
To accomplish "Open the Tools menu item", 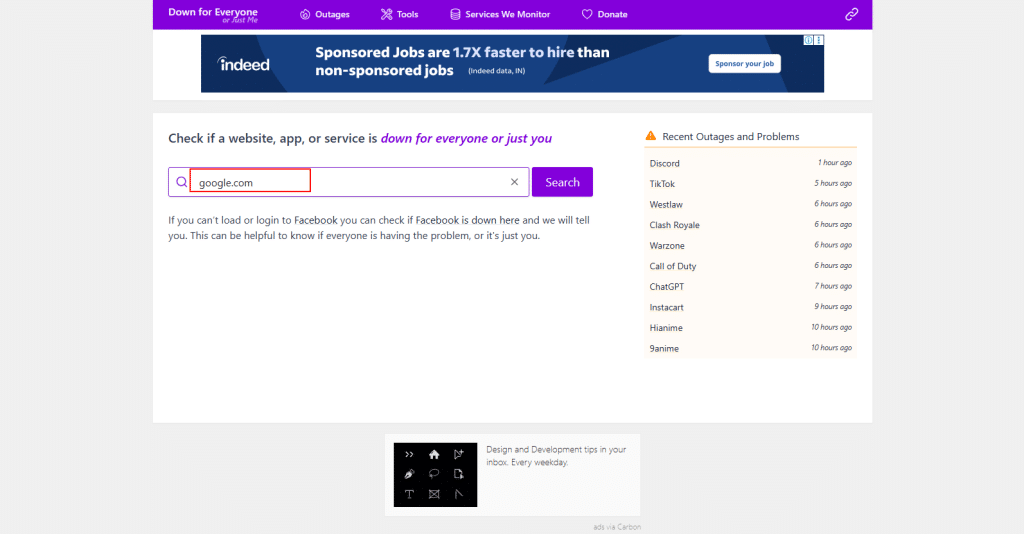I will click(x=399, y=14).
